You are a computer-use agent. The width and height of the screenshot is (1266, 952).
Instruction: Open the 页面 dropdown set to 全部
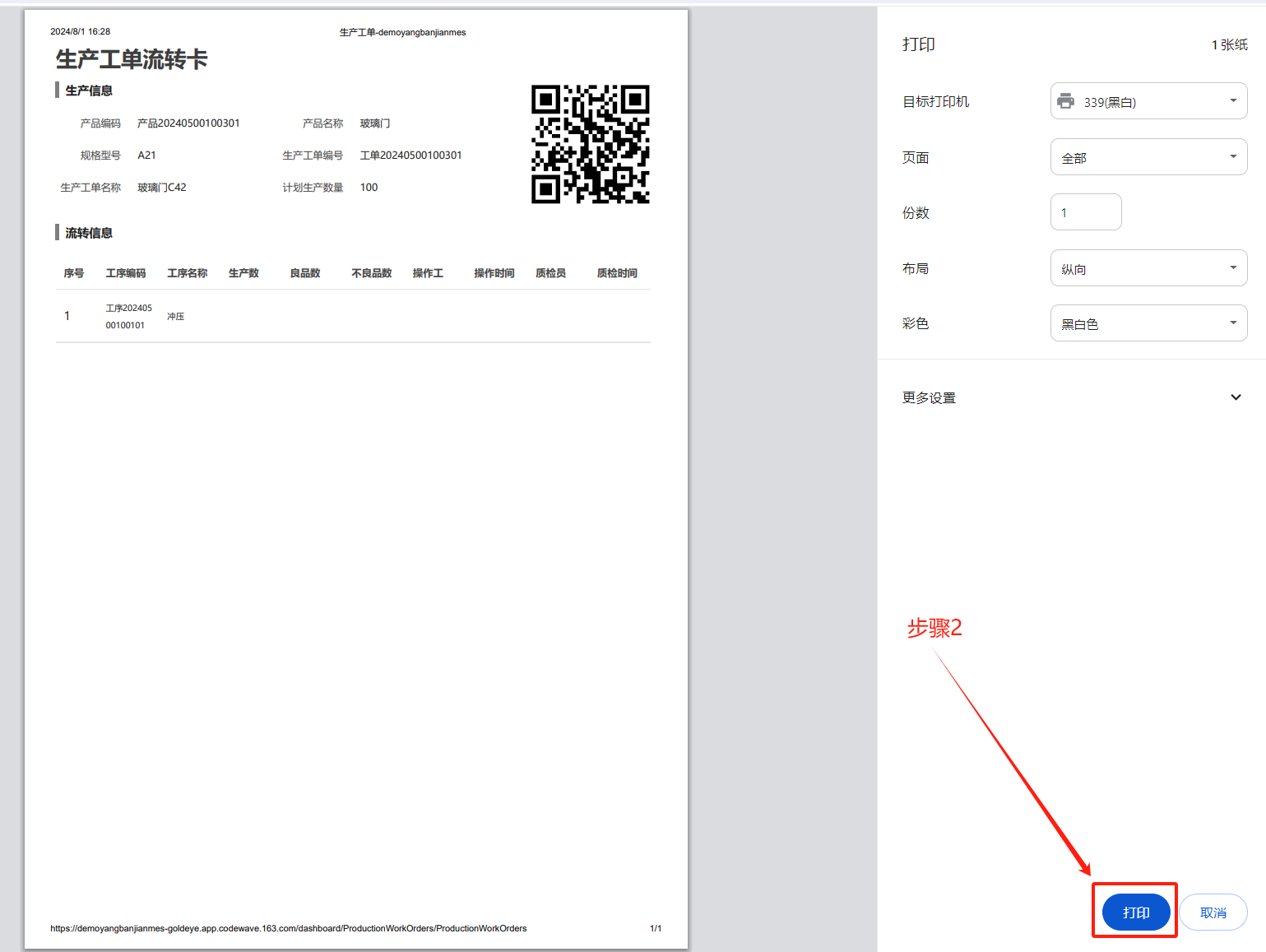(1148, 157)
